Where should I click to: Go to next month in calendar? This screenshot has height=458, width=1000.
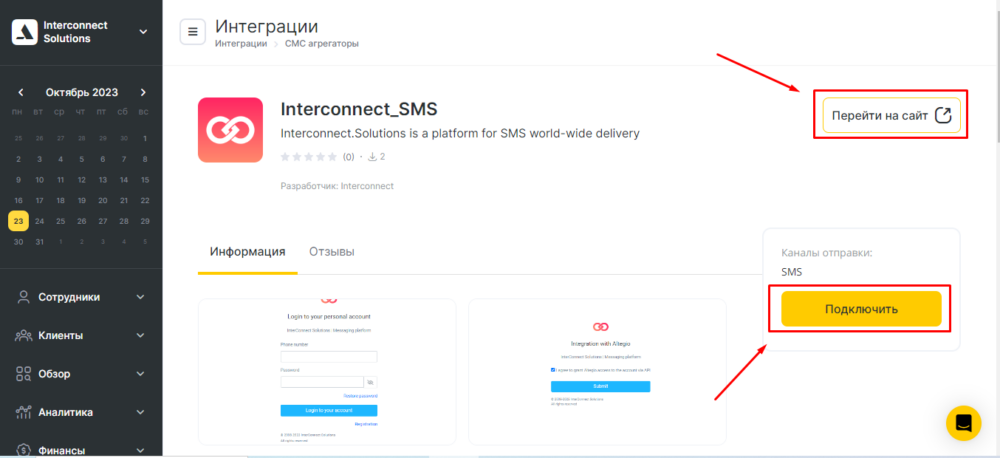144,92
